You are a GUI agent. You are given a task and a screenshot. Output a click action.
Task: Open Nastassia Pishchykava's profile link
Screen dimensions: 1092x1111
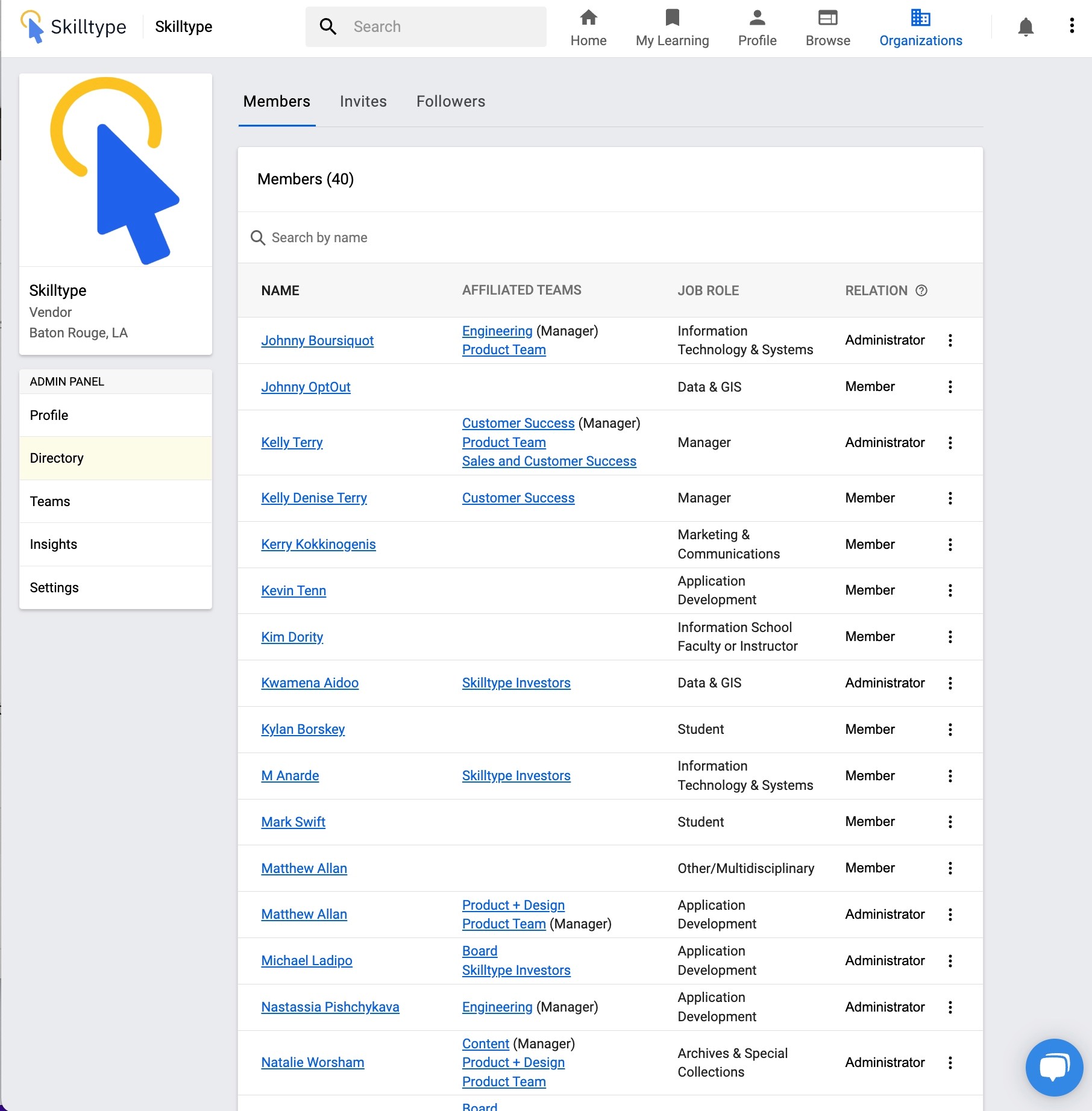click(x=330, y=1007)
